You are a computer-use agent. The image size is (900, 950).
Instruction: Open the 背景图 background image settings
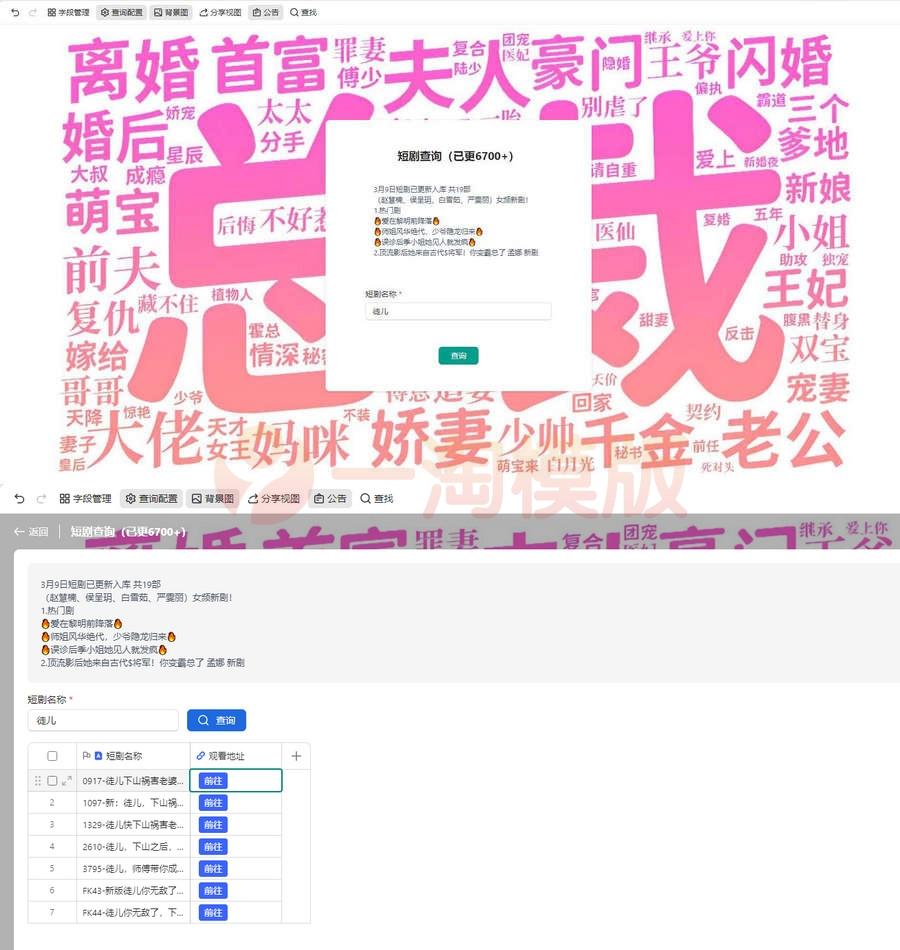point(168,12)
